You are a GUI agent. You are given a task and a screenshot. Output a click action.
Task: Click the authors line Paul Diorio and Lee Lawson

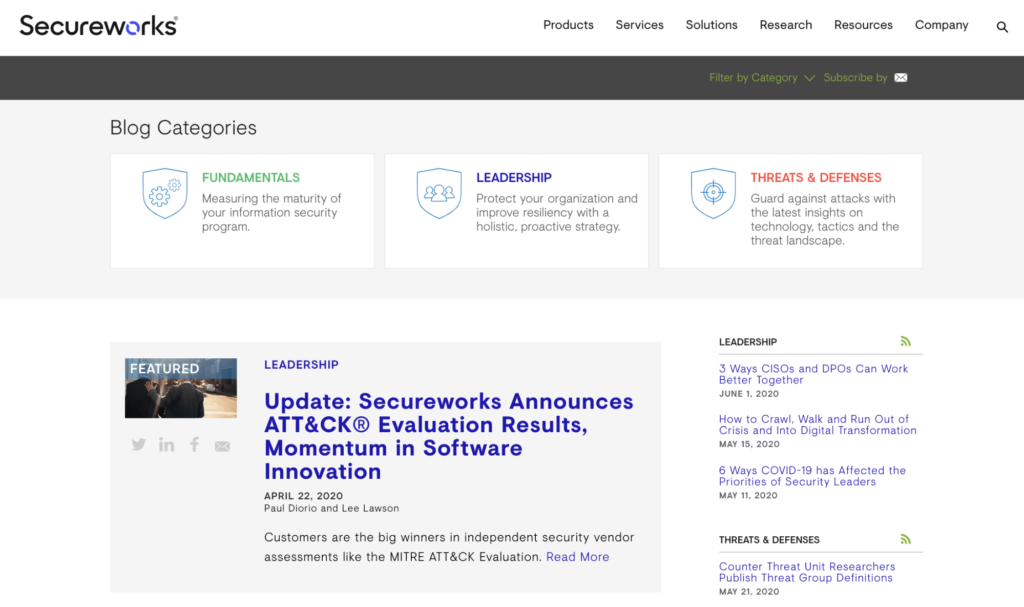pyautogui.click(x=331, y=508)
